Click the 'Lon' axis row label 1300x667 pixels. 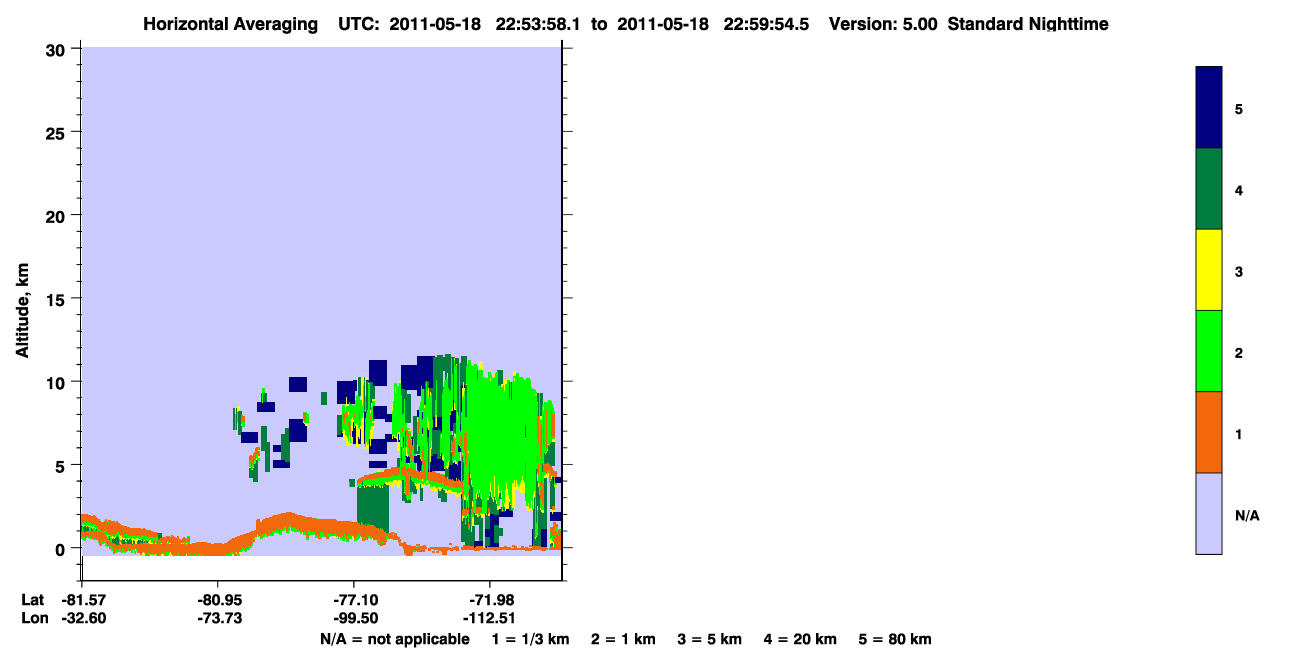33,618
